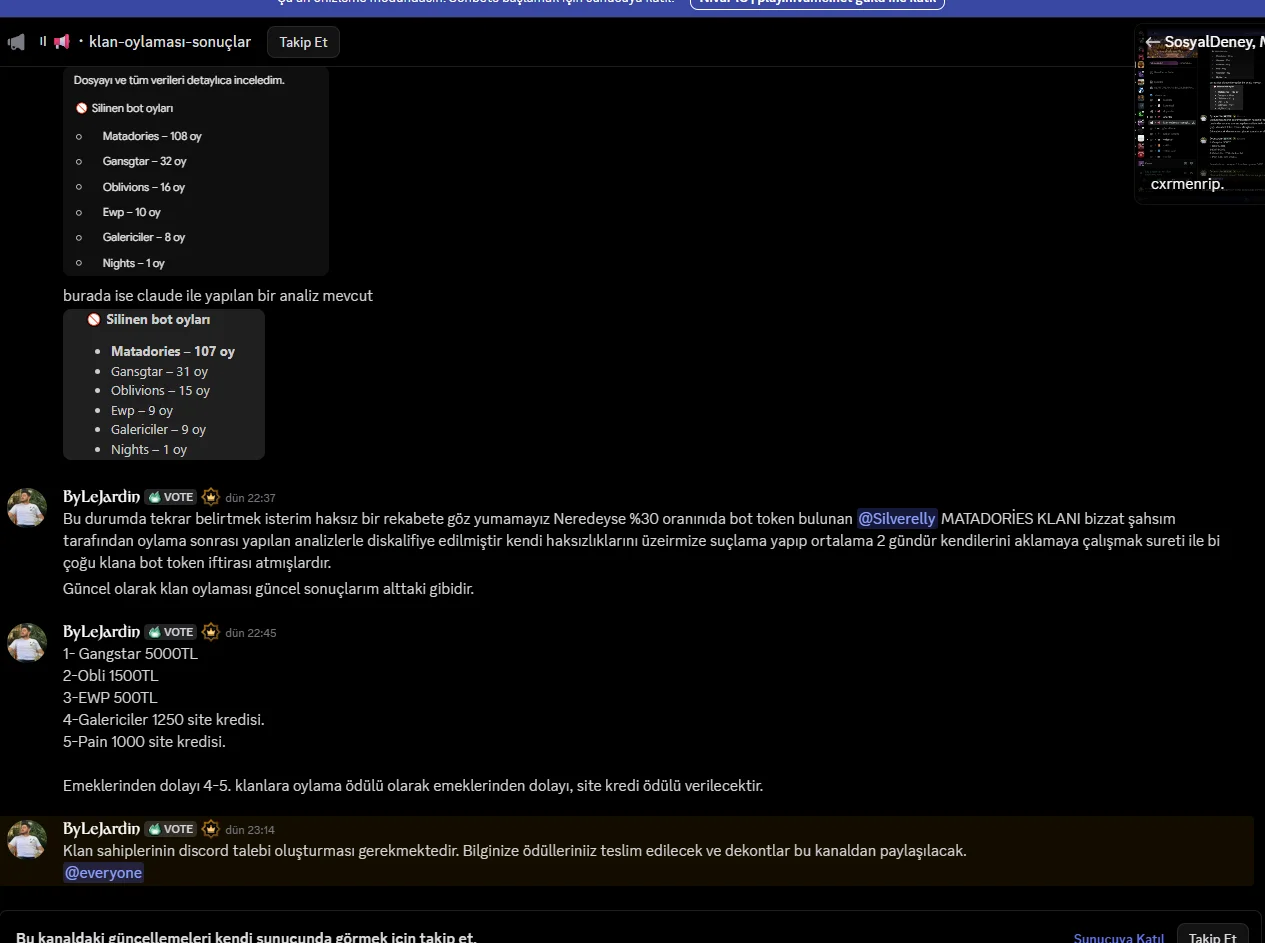1265x943 pixels.
Task: Click the back arrow beside SosyalDeney
Action: coord(1152,42)
